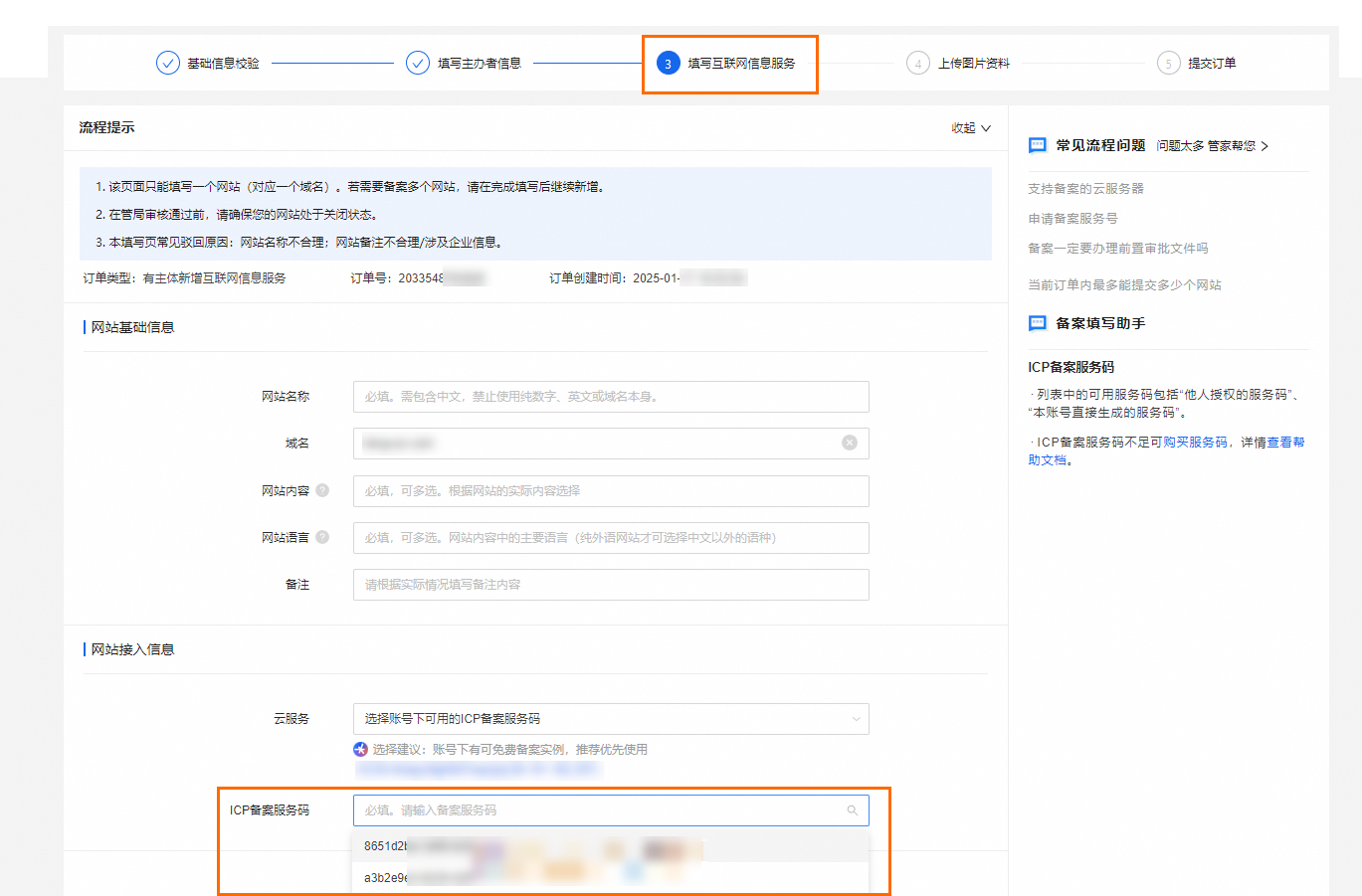Open the 购买服务码 link
This screenshot has height=896, width=1362.
(x=1195, y=443)
